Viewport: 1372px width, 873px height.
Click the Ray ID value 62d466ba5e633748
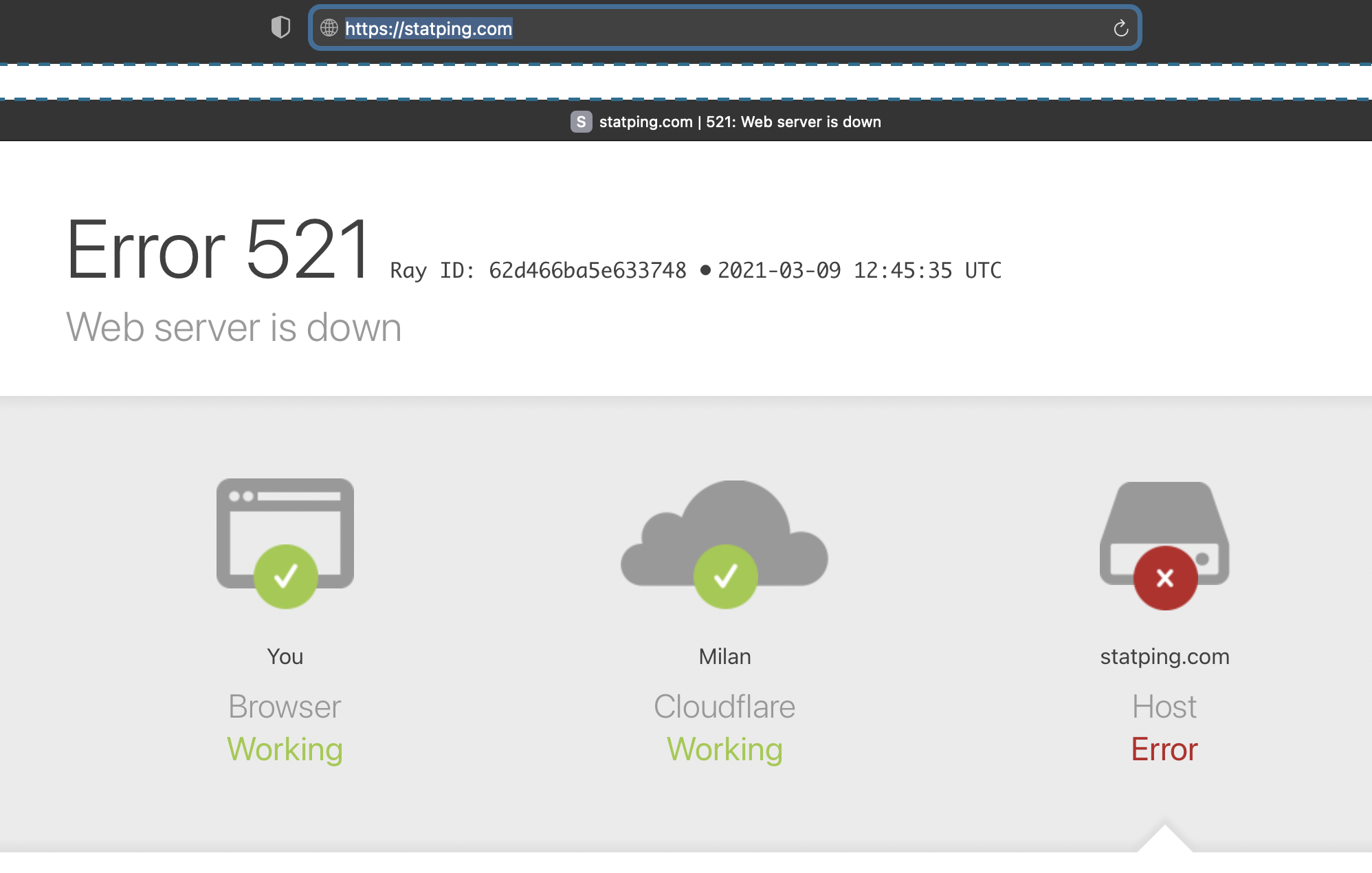tap(588, 270)
